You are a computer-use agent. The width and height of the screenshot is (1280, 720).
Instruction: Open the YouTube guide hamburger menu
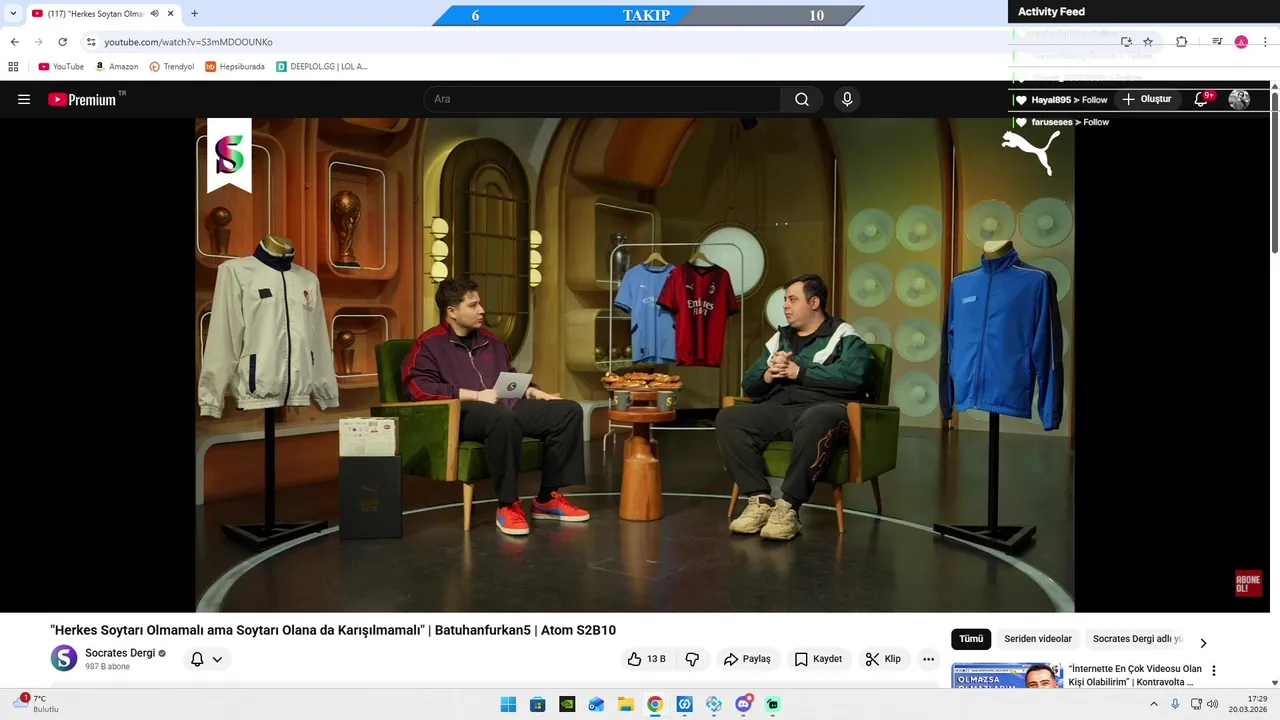click(x=24, y=99)
